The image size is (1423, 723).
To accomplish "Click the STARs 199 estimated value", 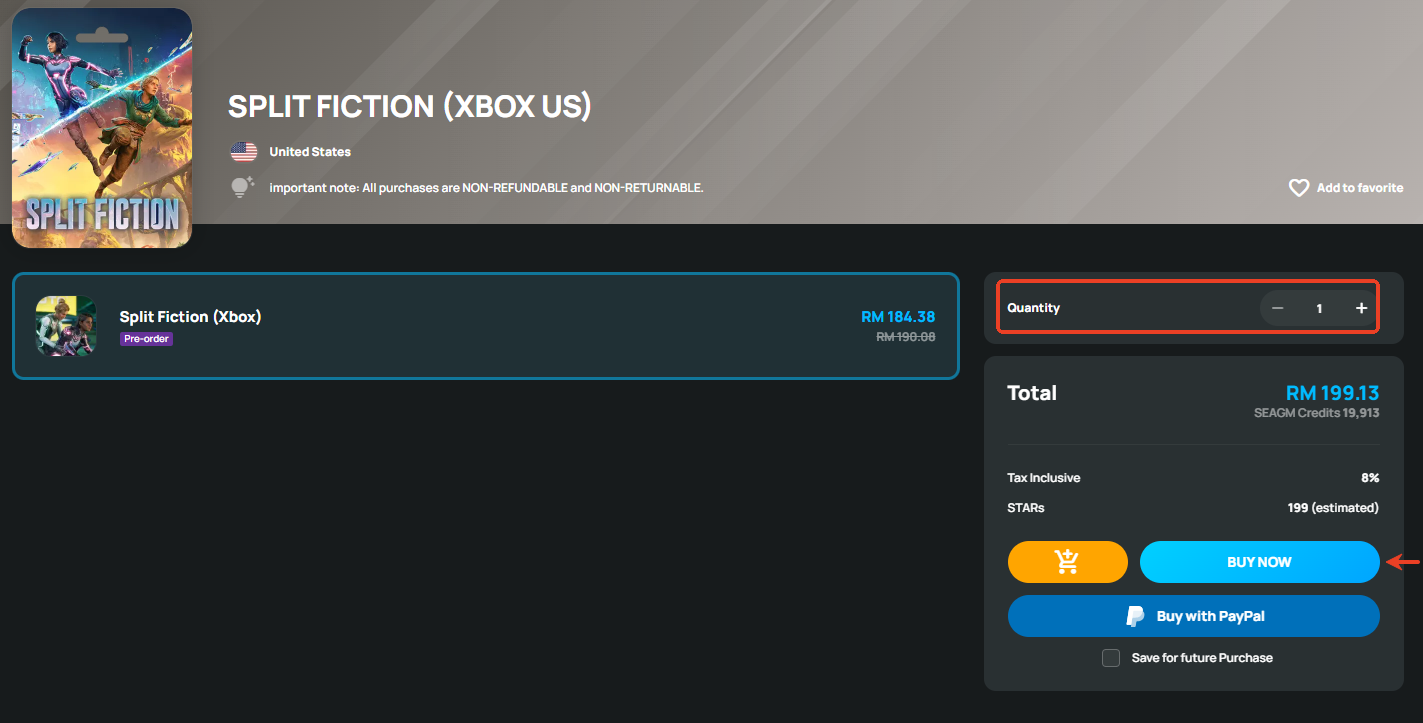I will click(x=1332, y=508).
